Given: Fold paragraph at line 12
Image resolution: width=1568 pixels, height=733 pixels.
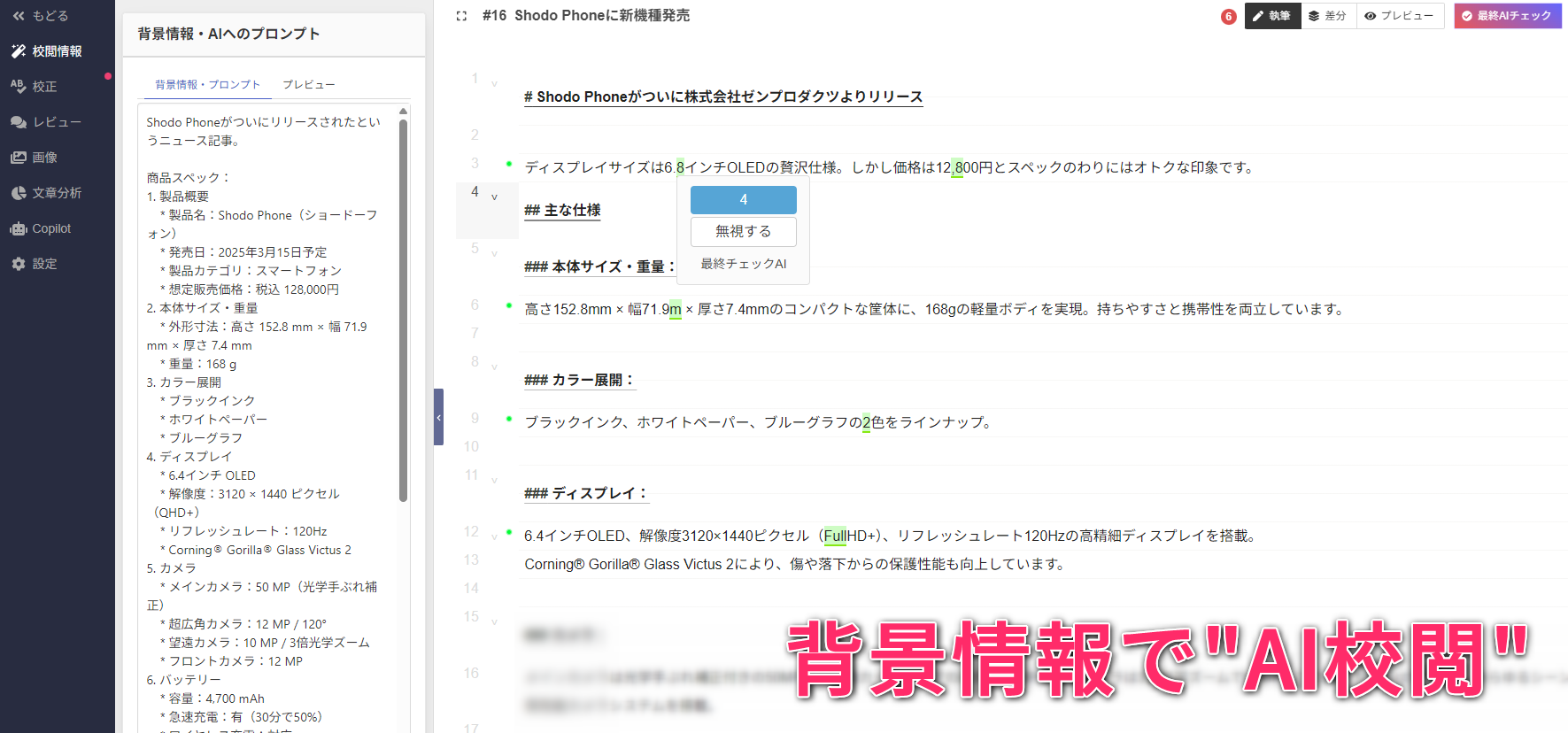Looking at the screenshot, I should coord(494,537).
